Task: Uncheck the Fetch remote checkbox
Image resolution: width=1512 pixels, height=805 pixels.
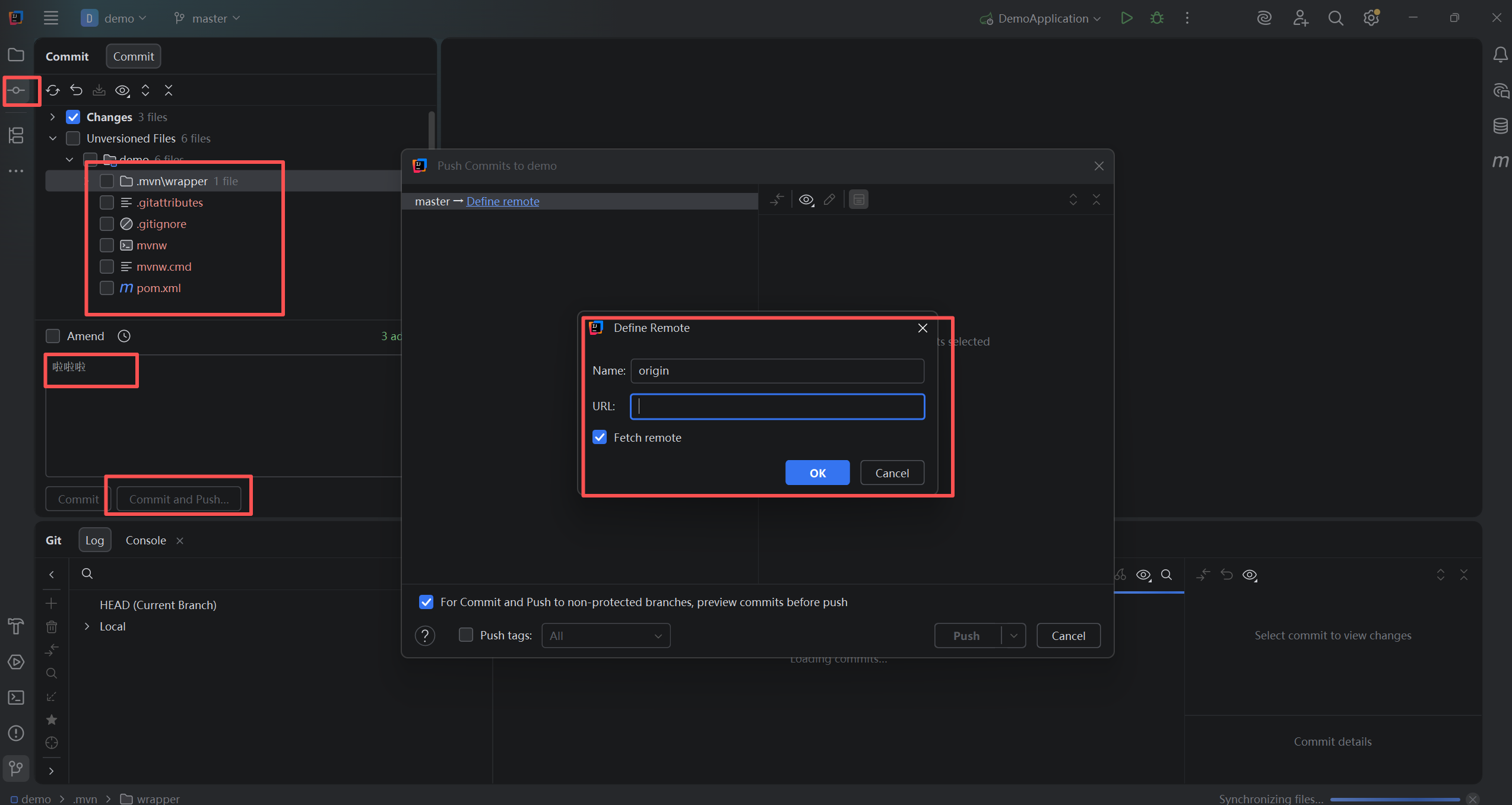Action: click(x=600, y=438)
